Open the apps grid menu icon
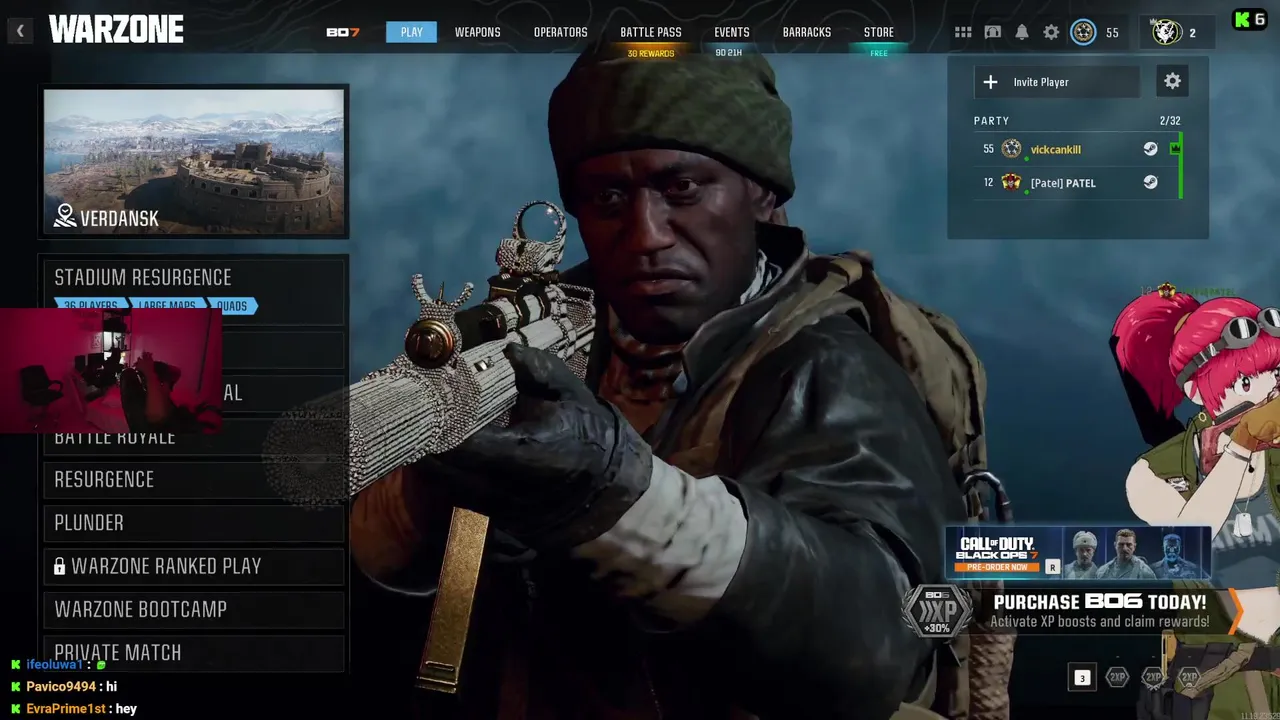This screenshot has height=720, width=1280. tap(963, 32)
